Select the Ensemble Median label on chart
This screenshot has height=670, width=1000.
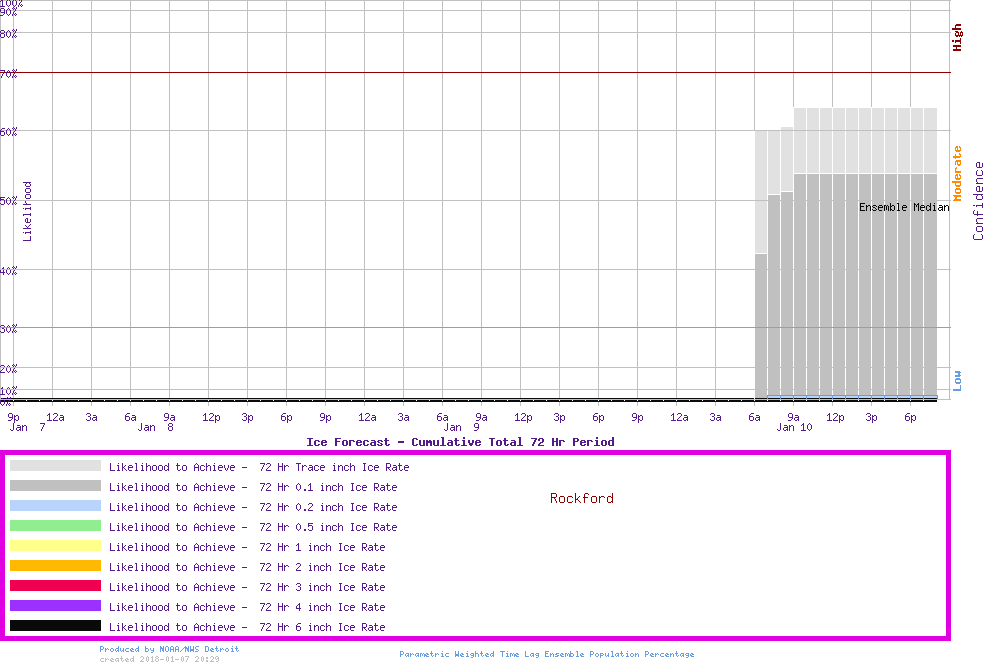pos(904,207)
